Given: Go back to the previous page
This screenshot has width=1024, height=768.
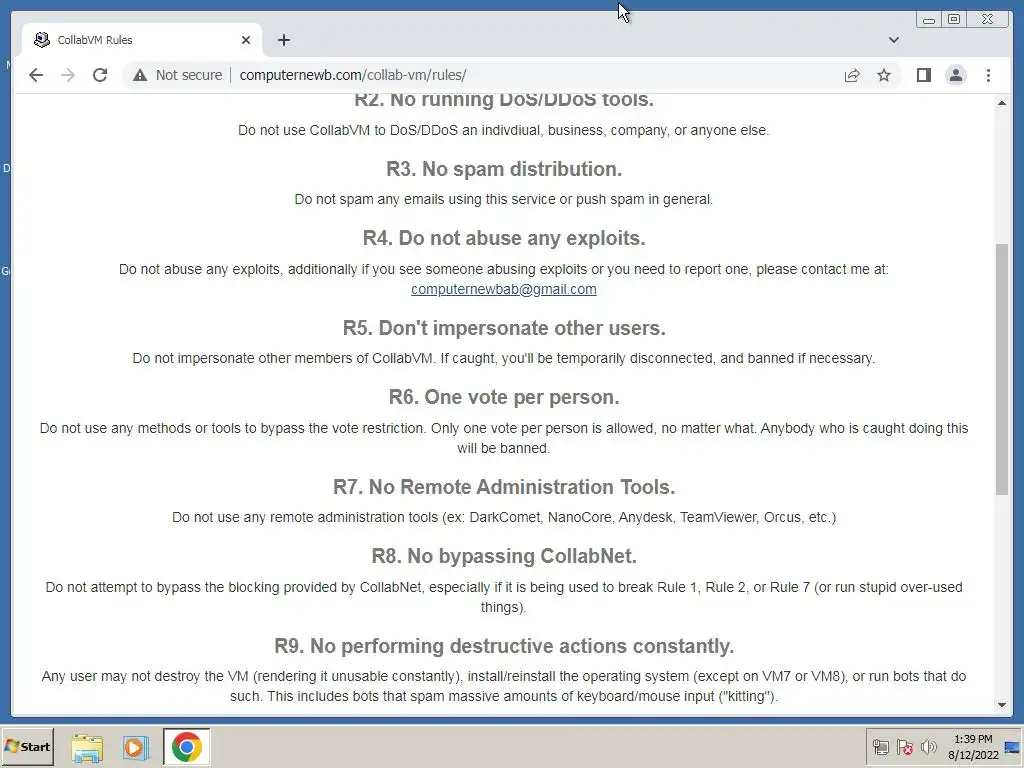Looking at the screenshot, I should 36,75.
